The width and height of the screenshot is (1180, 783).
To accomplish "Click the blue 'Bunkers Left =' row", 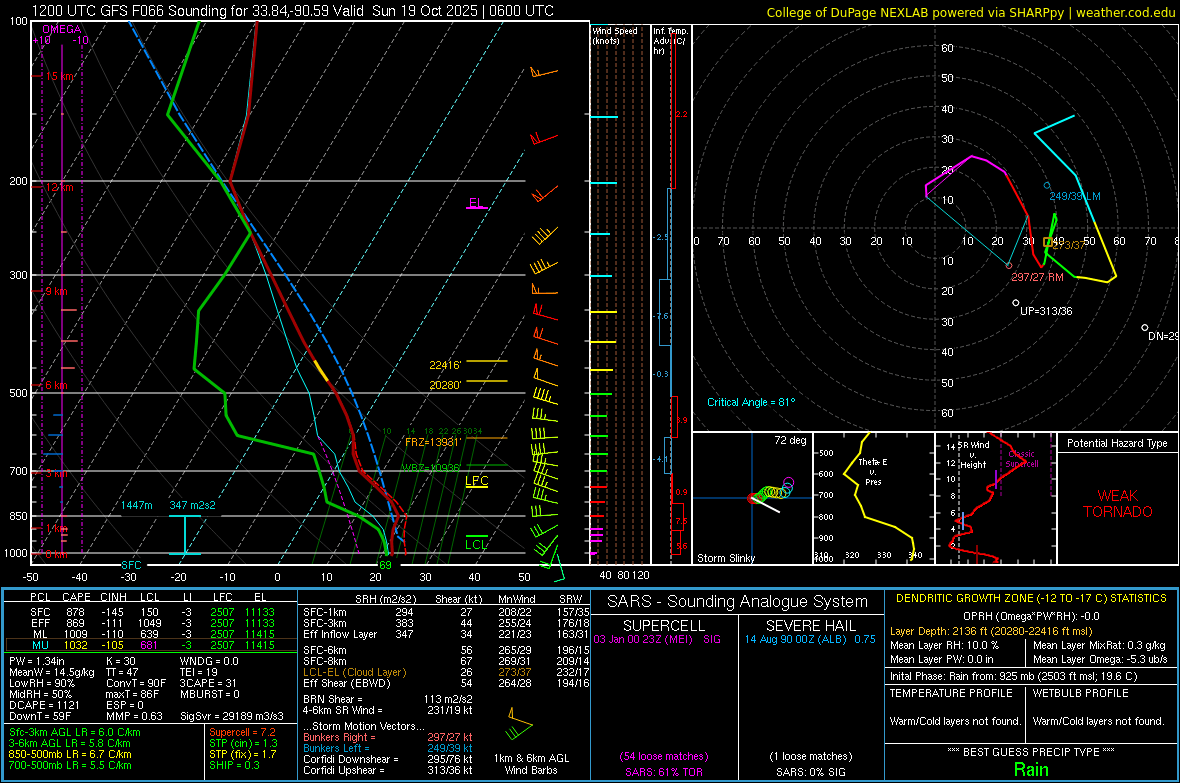I will point(388,748).
